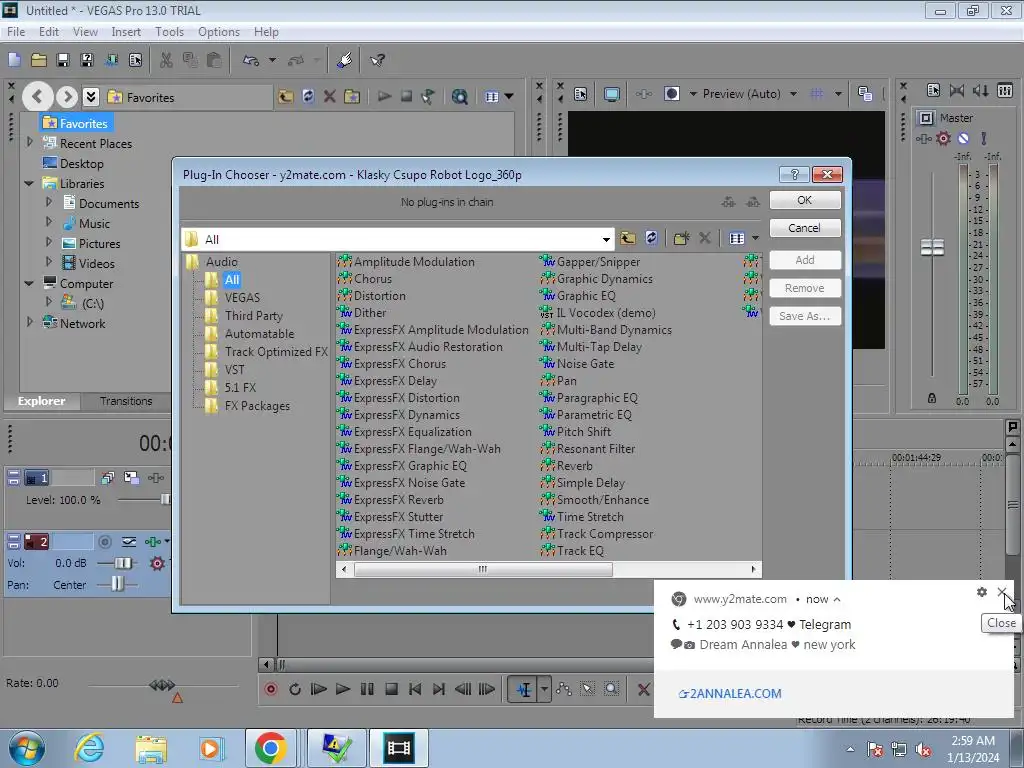Click OK in Plug-In Chooser
Image resolution: width=1024 pixels, height=768 pixels.
tap(805, 200)
